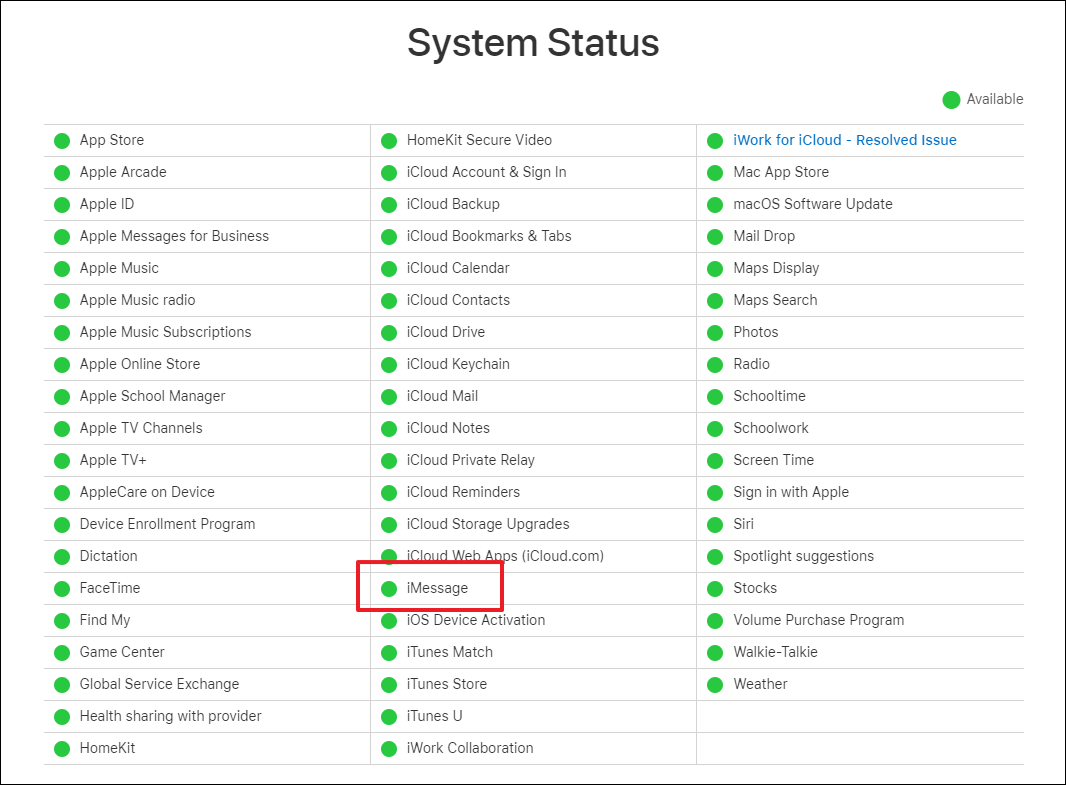This screenshot has height=785, width=1066.
Task: Select the iCloud Reminders text
Action: click(x=463, y=492)
